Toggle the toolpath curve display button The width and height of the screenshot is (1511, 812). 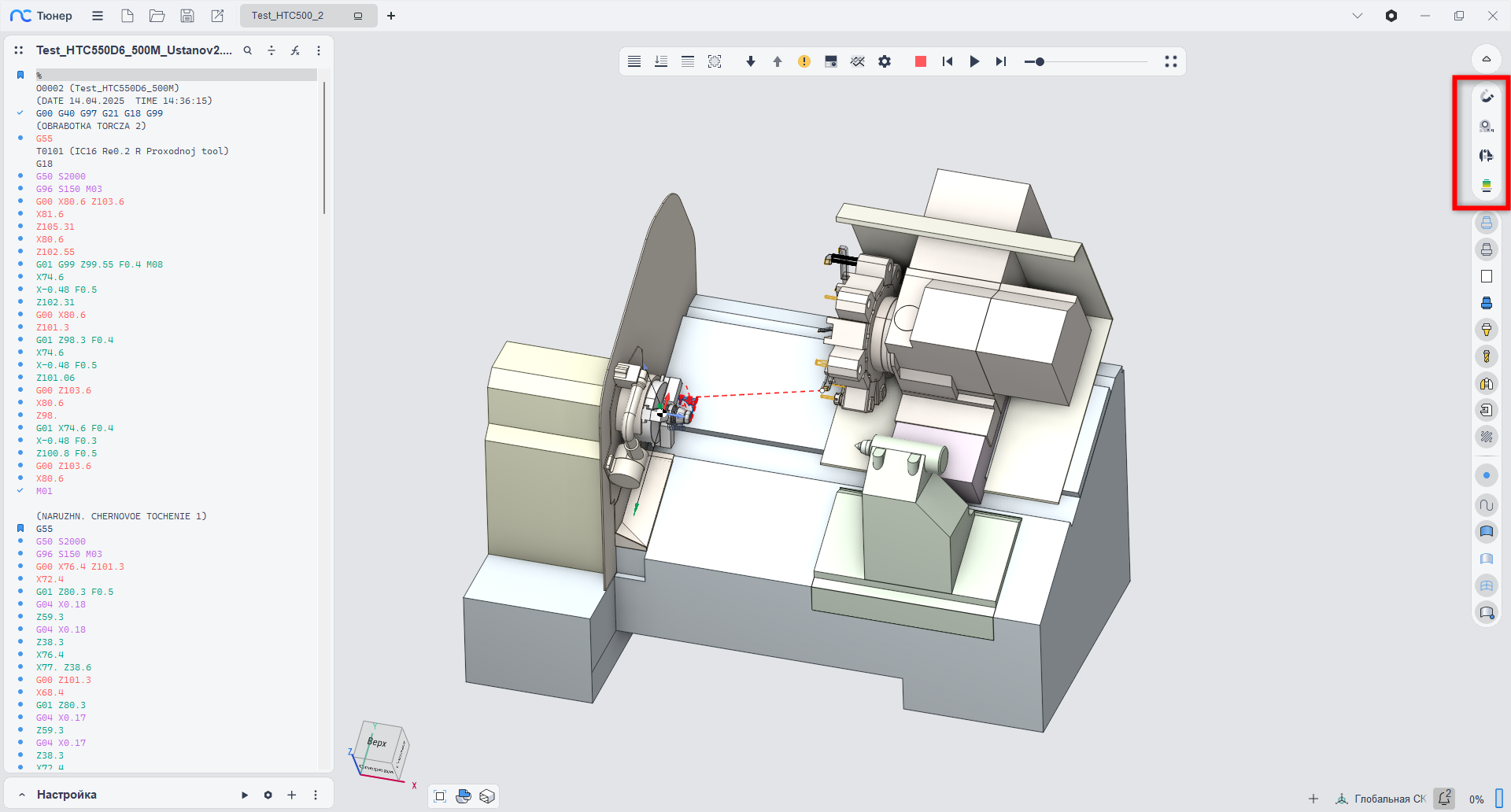tap(1486, 505)
